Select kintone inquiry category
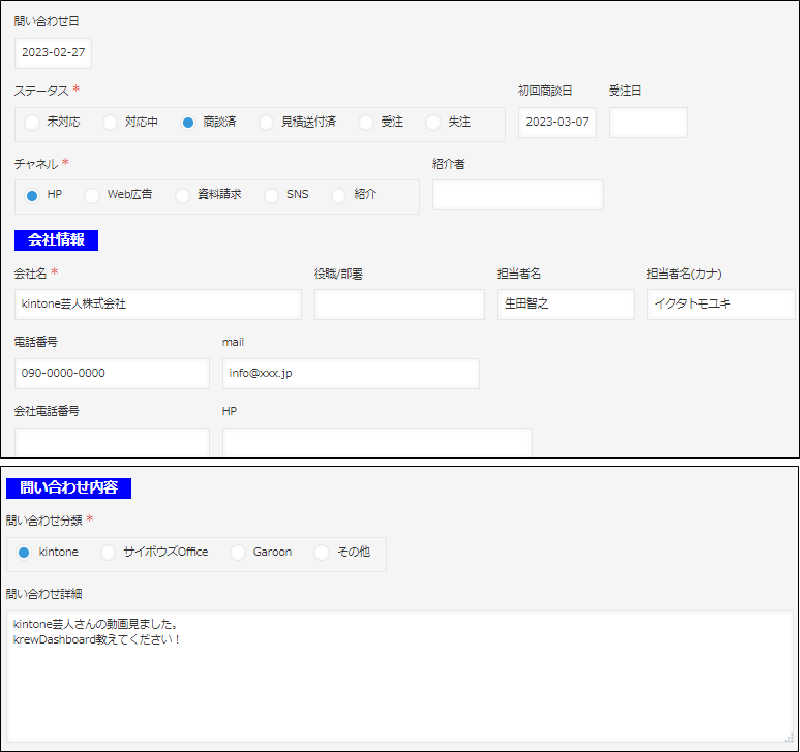Viewport: 800px width, 752px height. (23, 553)
